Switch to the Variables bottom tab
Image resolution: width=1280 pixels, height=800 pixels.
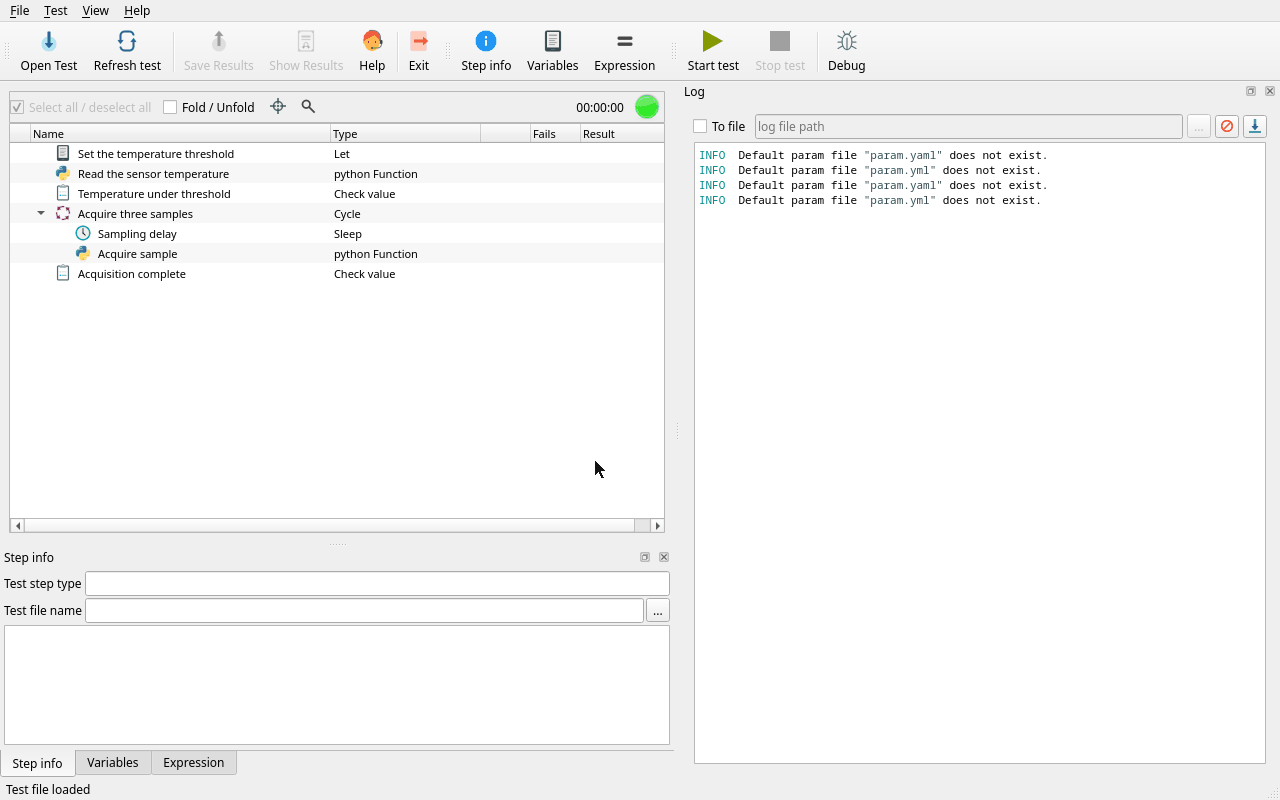pyautogui.click(x=113, y=762)
